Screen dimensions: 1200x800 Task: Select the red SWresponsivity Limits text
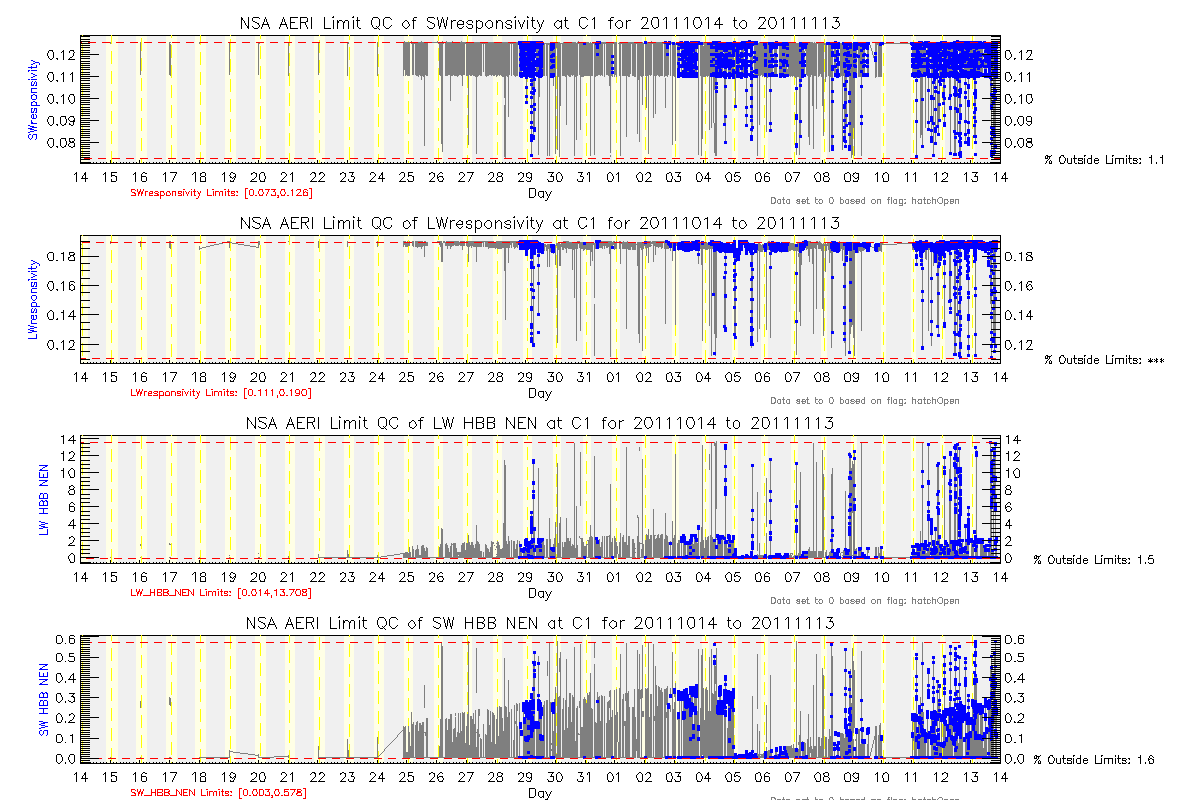click(x=222, y=192)
